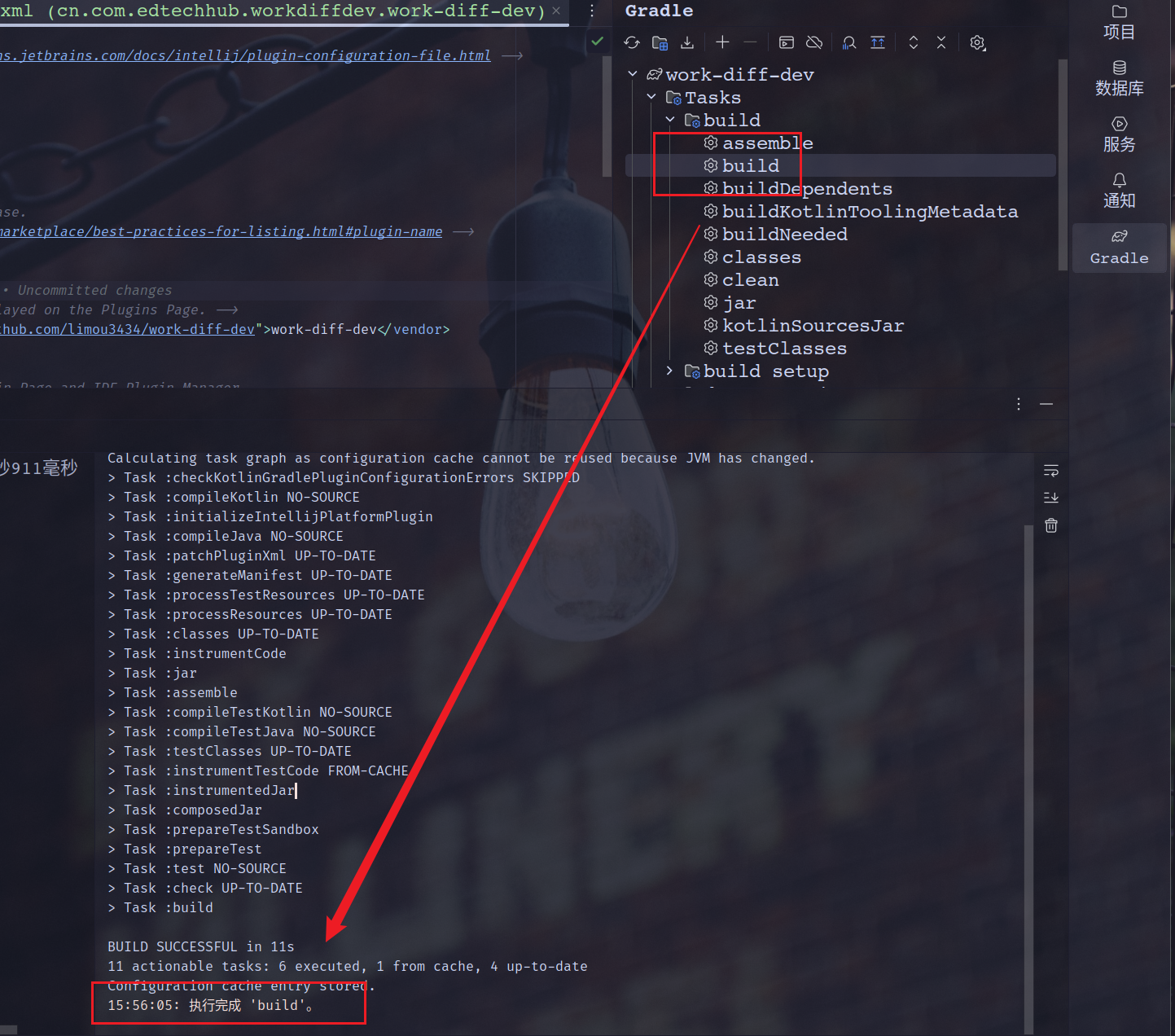Screen dimensions: 1175x1036
Task: Expand the build setup task group
Action: [670, 371]
